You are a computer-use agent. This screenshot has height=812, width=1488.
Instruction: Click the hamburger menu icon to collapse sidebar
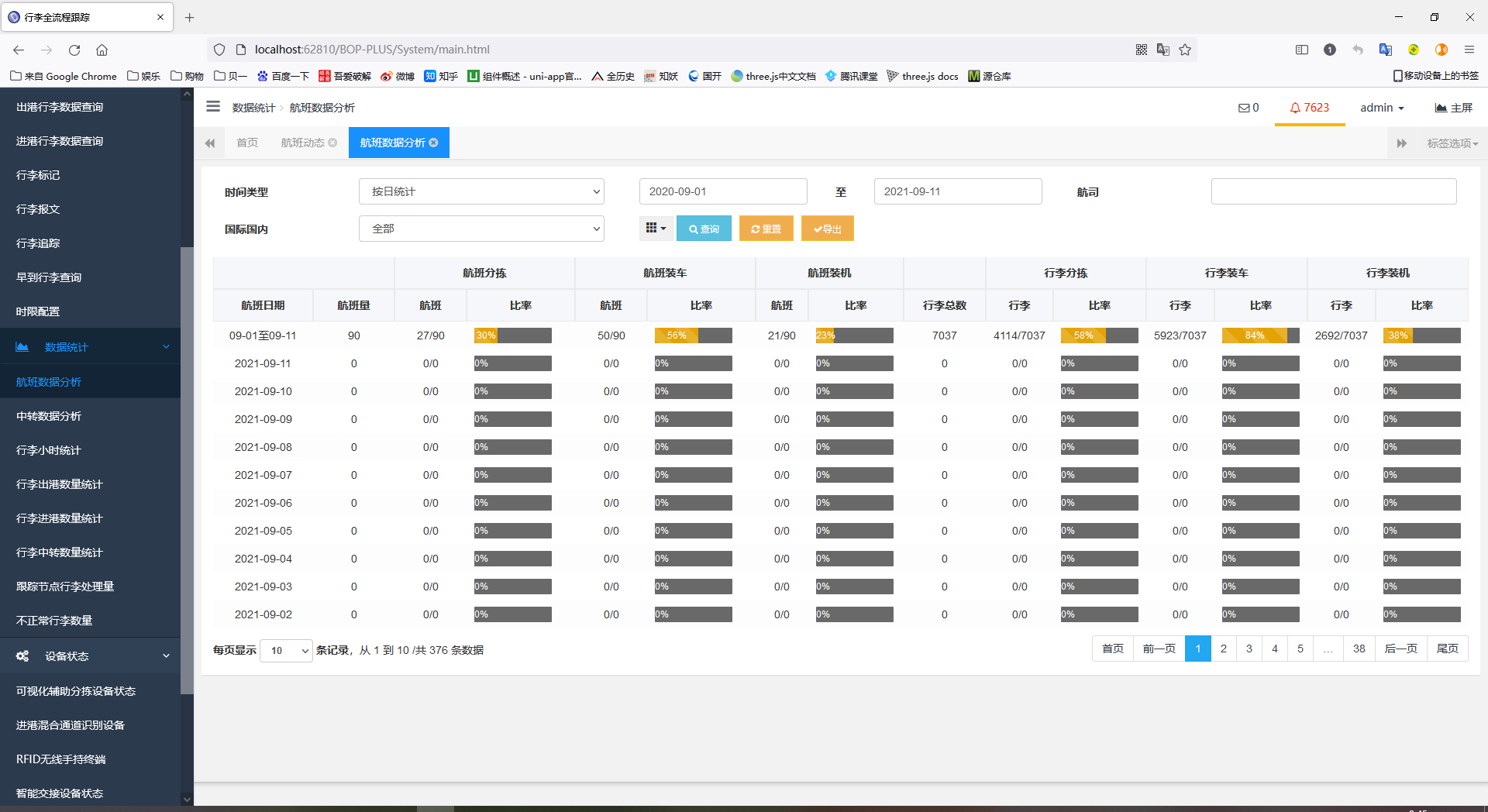[x=213, y=107]
